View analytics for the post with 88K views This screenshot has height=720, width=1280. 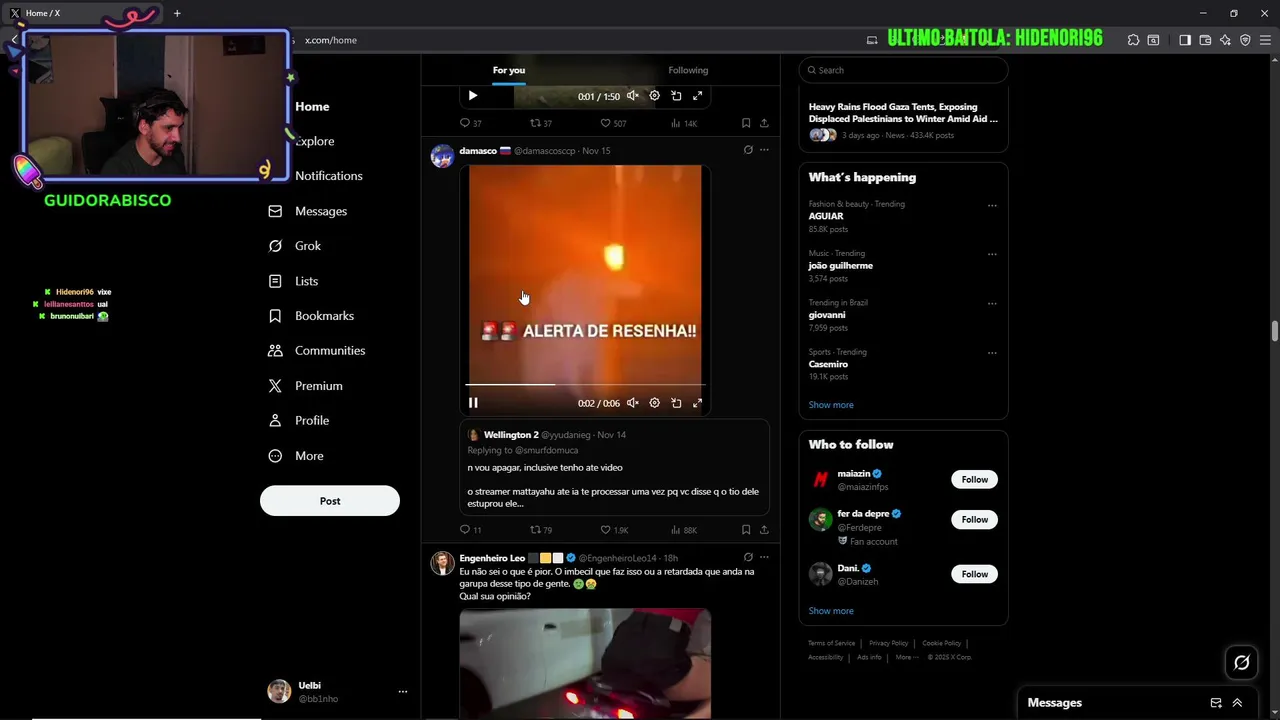tap(684, 530)
